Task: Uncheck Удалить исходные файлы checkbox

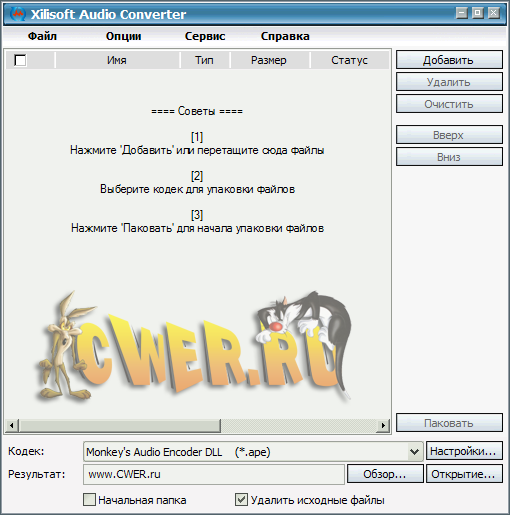Action: tap(241, 500)
